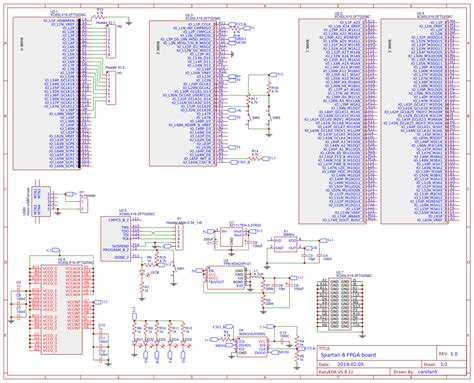The height and width of the screenshot is (383, 474).
Task: Click the REV 1.0 field in title block
Action: [x=451, y=353]
